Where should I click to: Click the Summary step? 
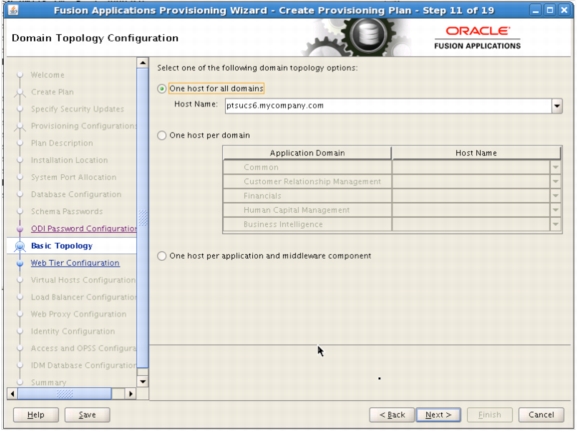click(49, 383)
